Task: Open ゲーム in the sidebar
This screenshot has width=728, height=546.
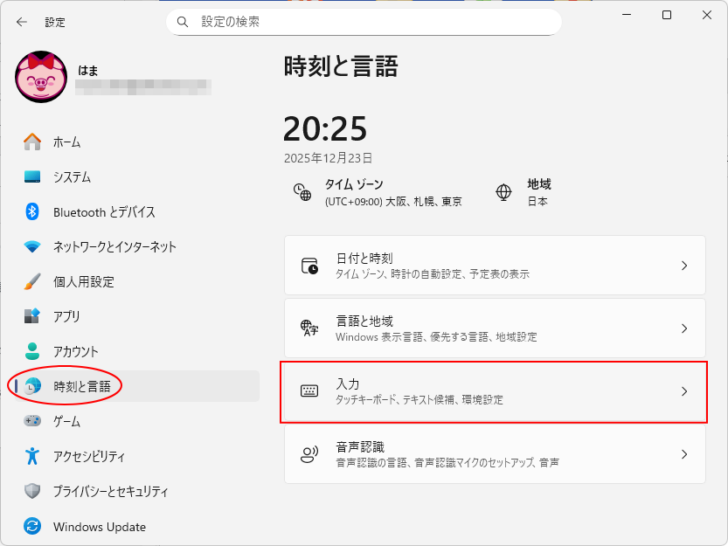Action: (x=136, y=421)
